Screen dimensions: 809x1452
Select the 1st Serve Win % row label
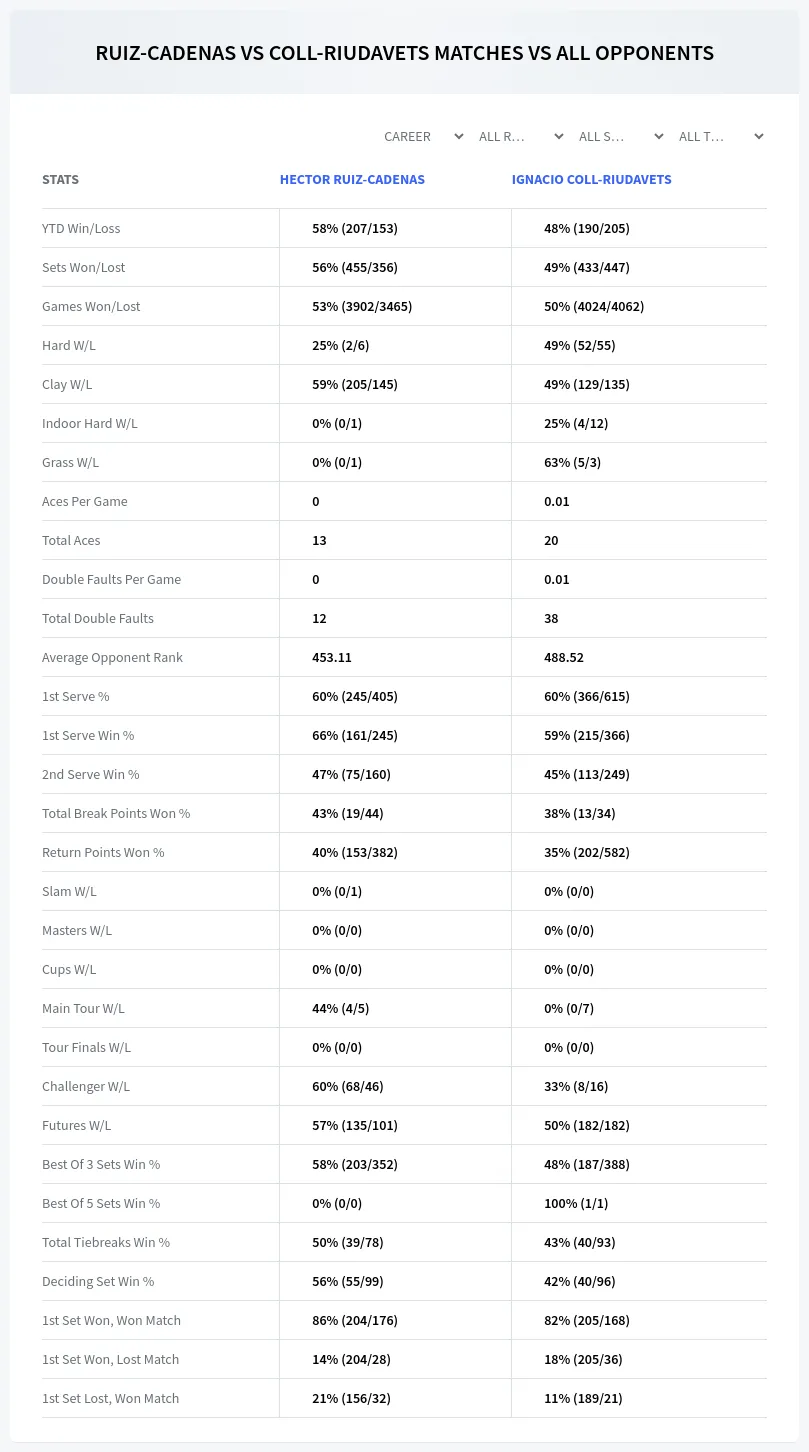[x=88, y=736]
